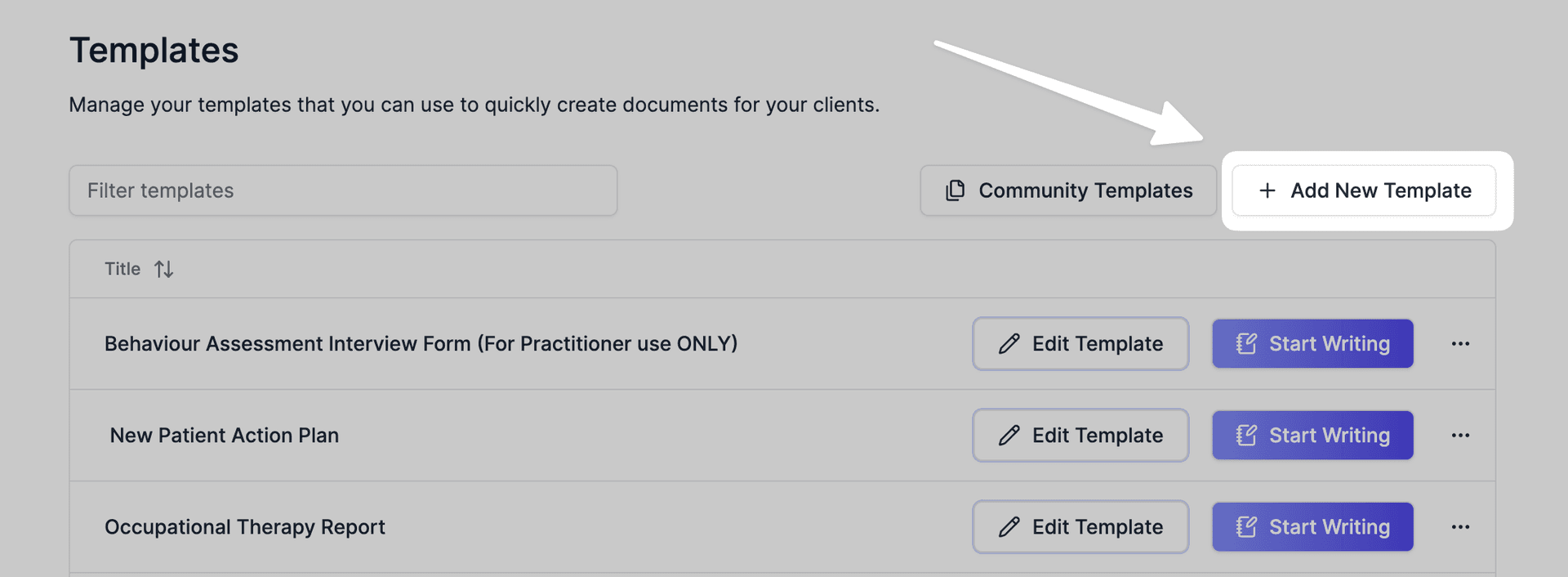Edit the New Patient Action Plan template
Viewport: 1568px width, 577px height.
point(1080,436)
